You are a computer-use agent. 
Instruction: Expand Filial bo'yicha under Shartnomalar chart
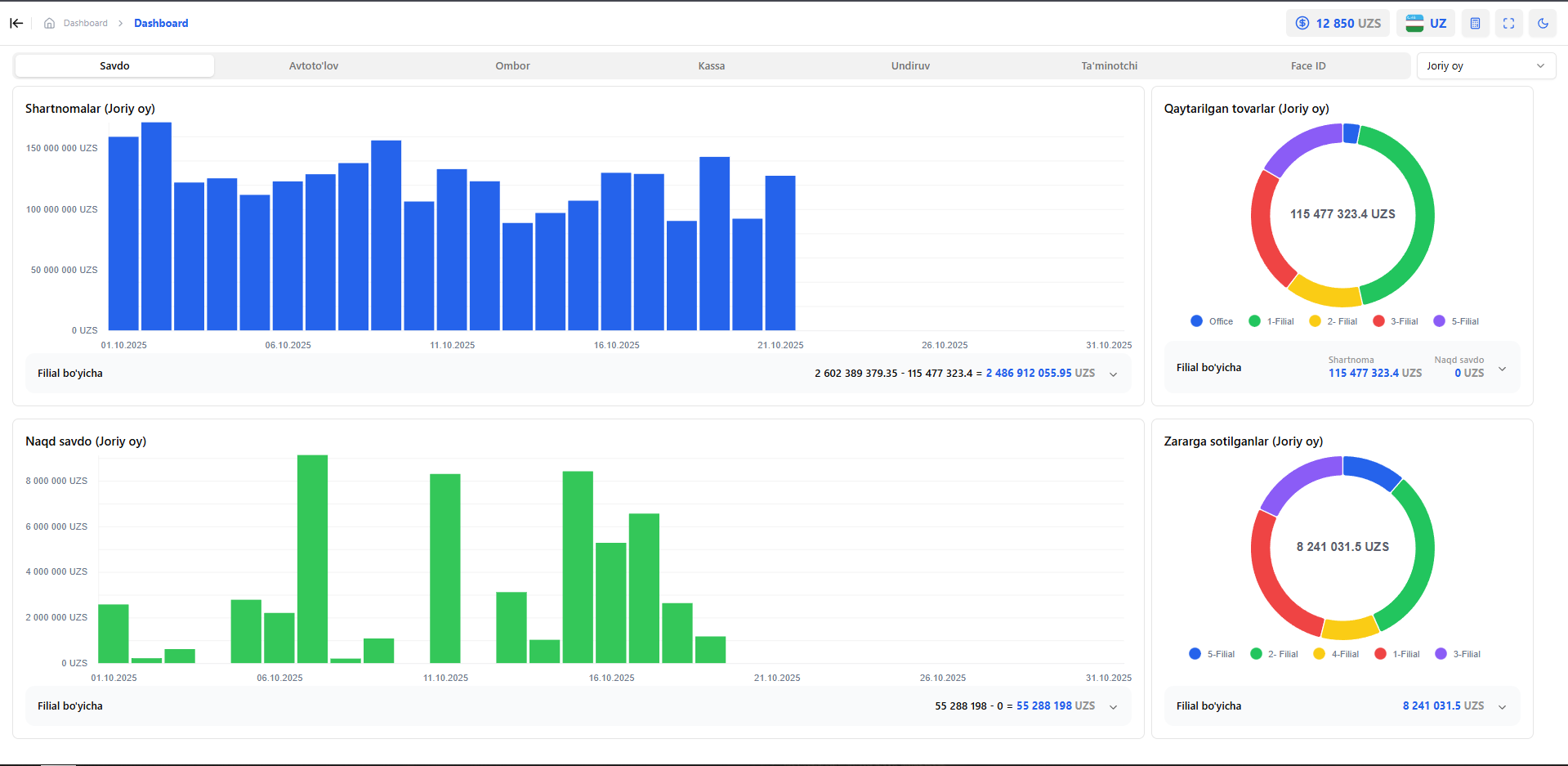(x=1113, y=374)
